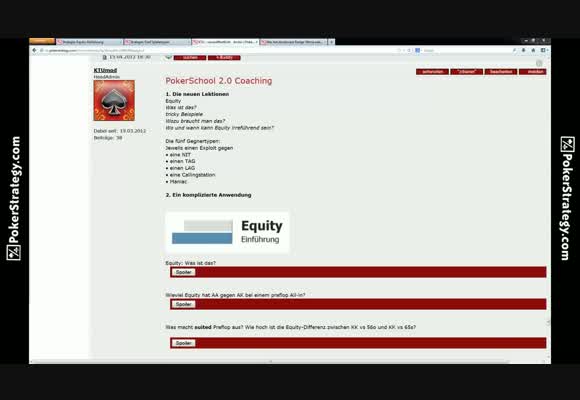Go back with the browser back arrow
The image size is (580, 400).
pos(34,50)
